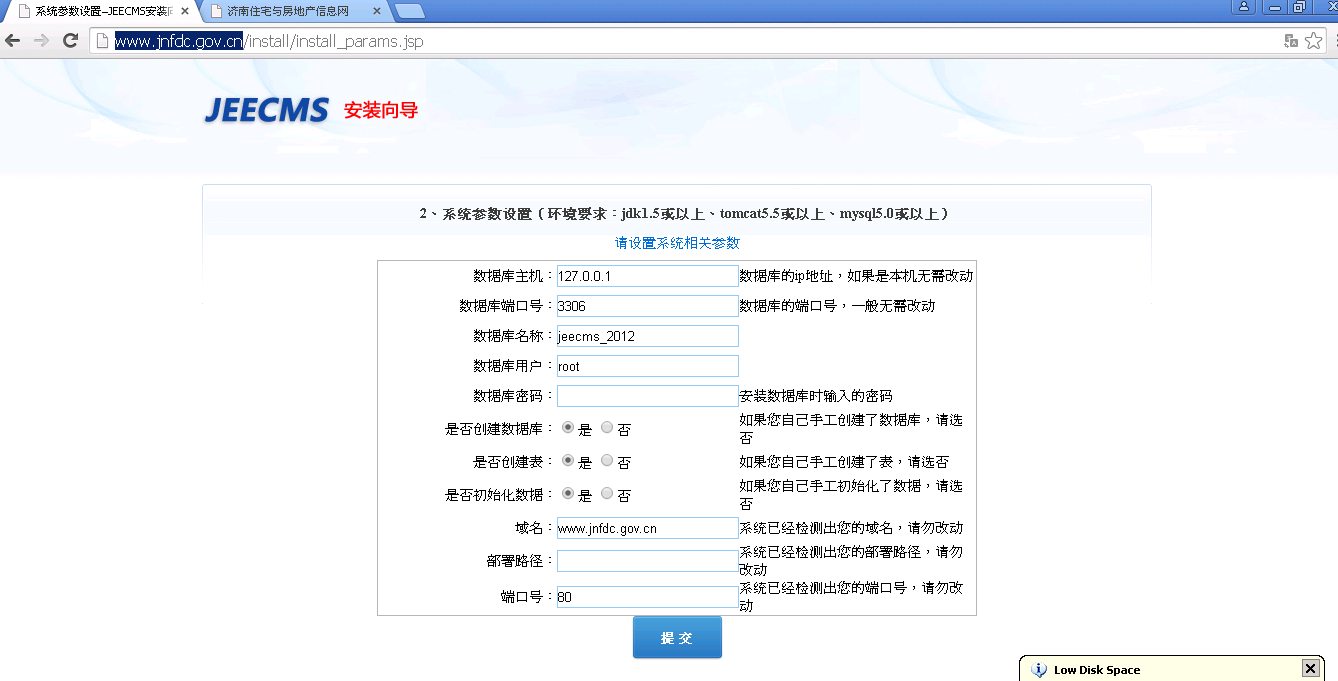Open browser user profile icon in title bar
This screenshot has height=681, width=1338.
tap(1243, 7)
